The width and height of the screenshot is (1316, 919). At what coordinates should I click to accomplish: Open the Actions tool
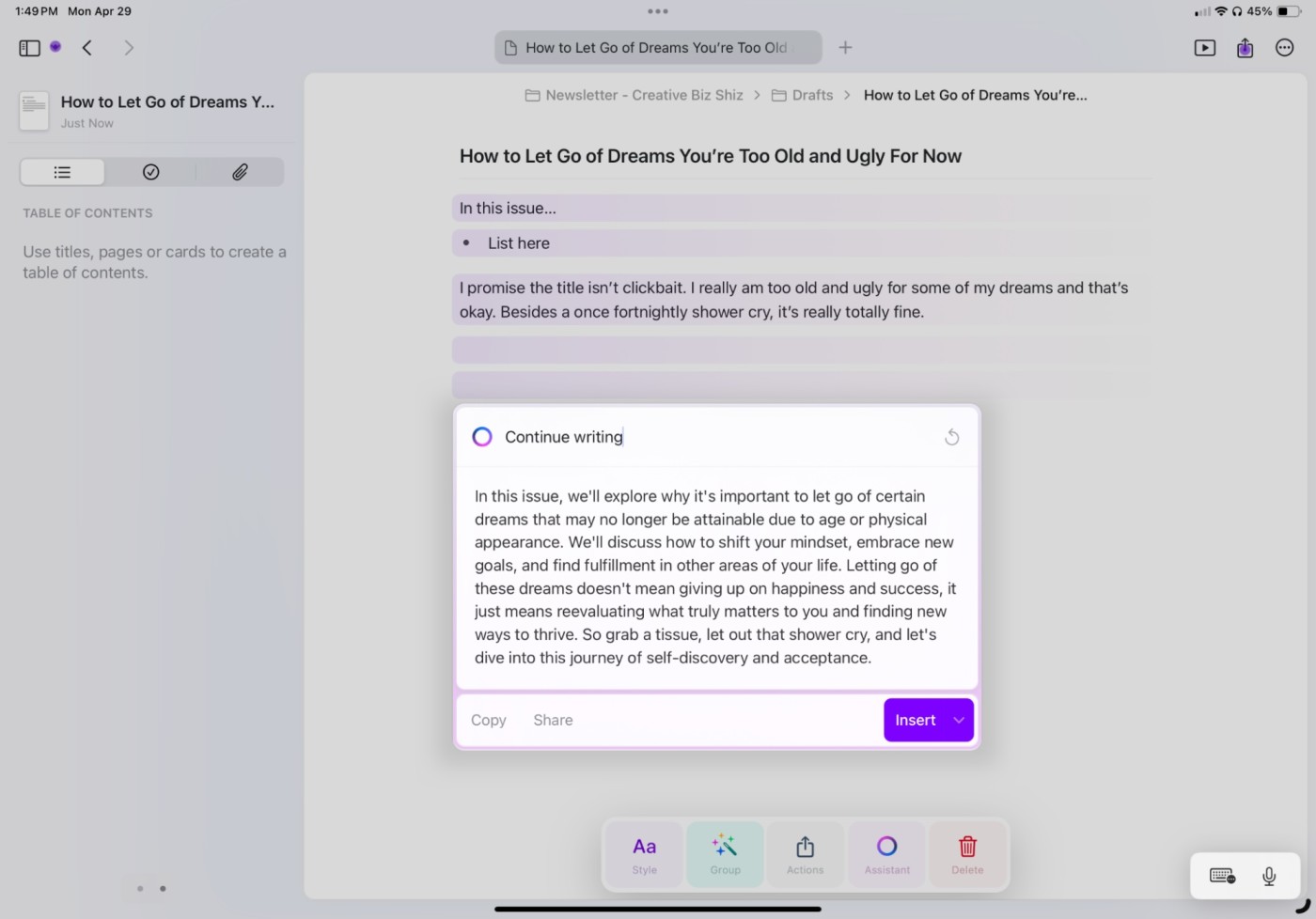806,855
